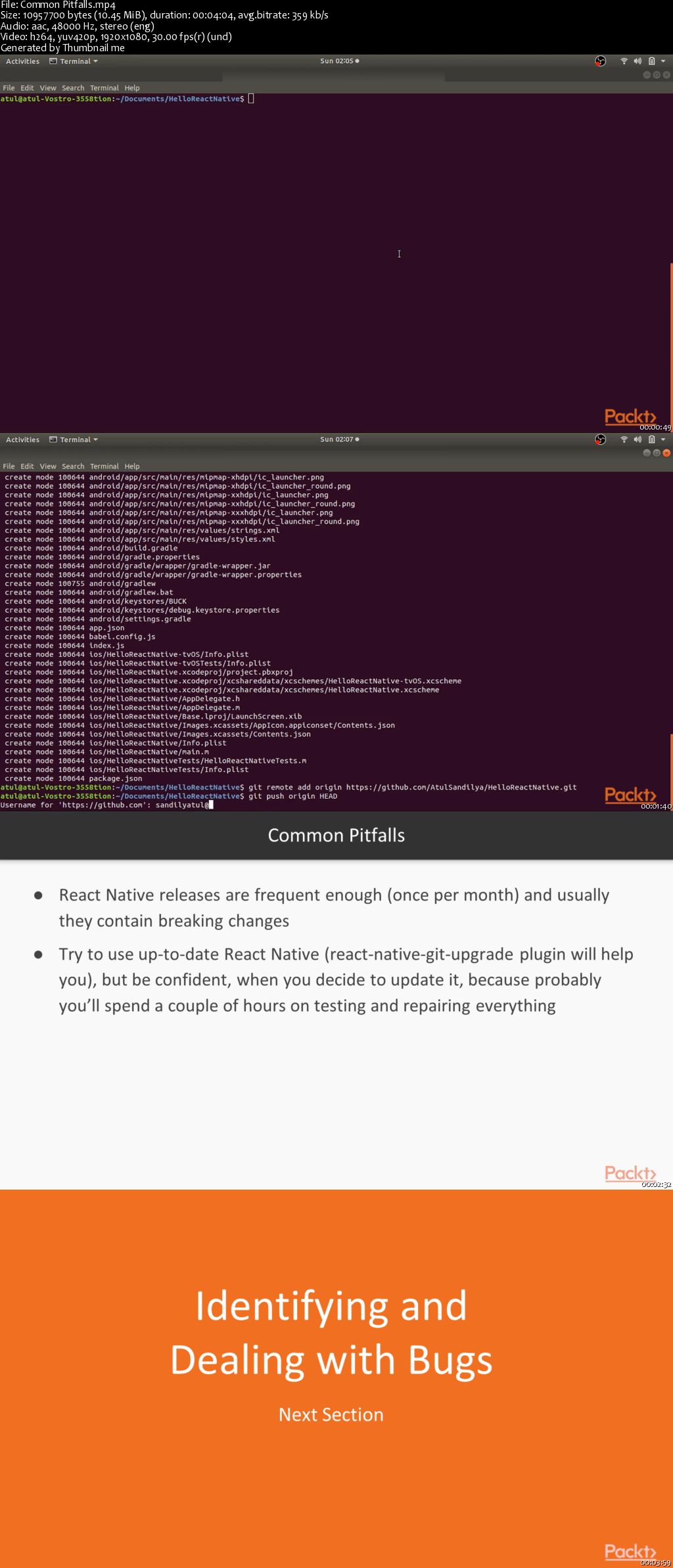
Task: Open Search menu in the git-output terminal
Action: click(73, 466)
